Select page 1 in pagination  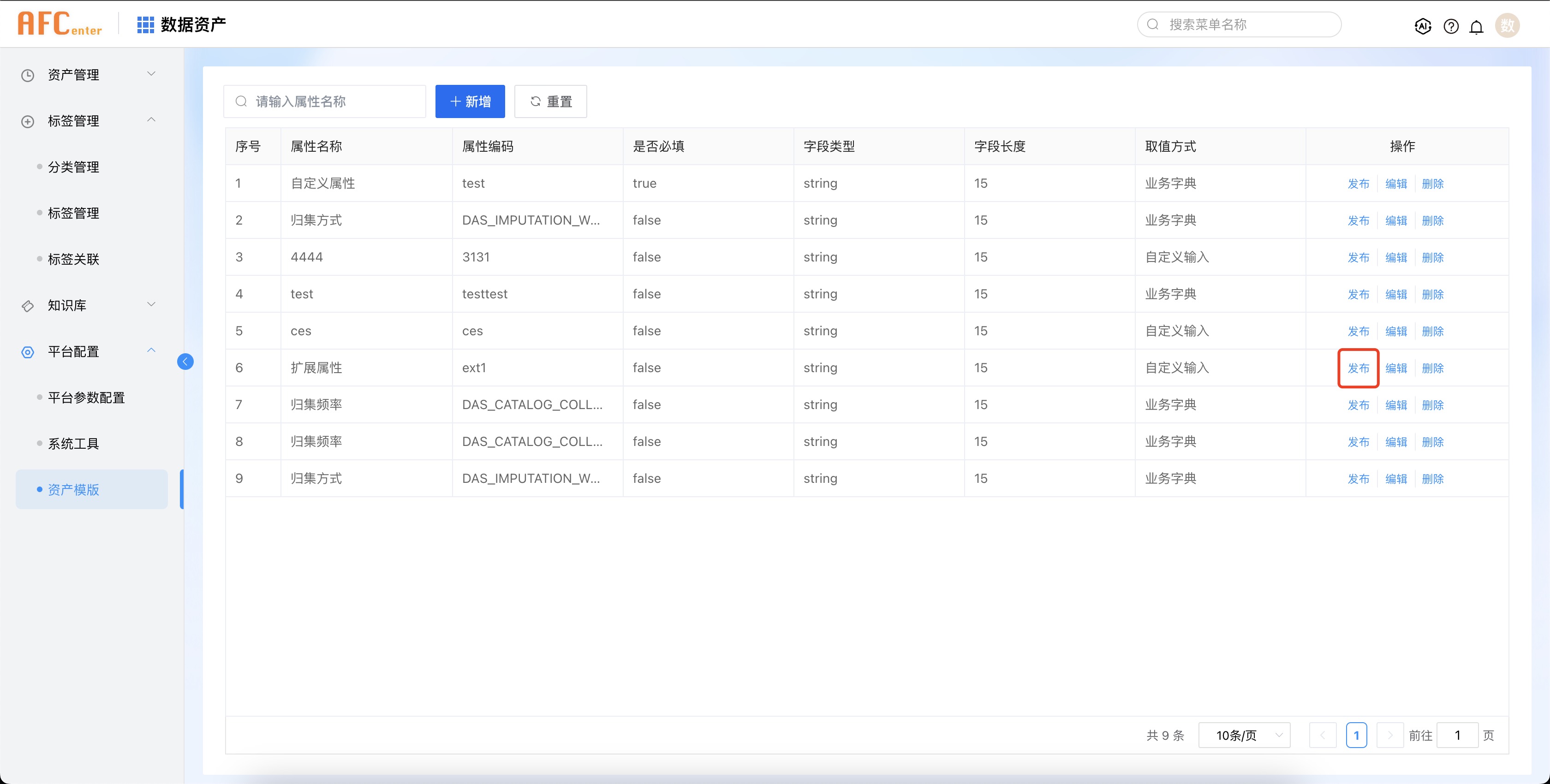1356,735
